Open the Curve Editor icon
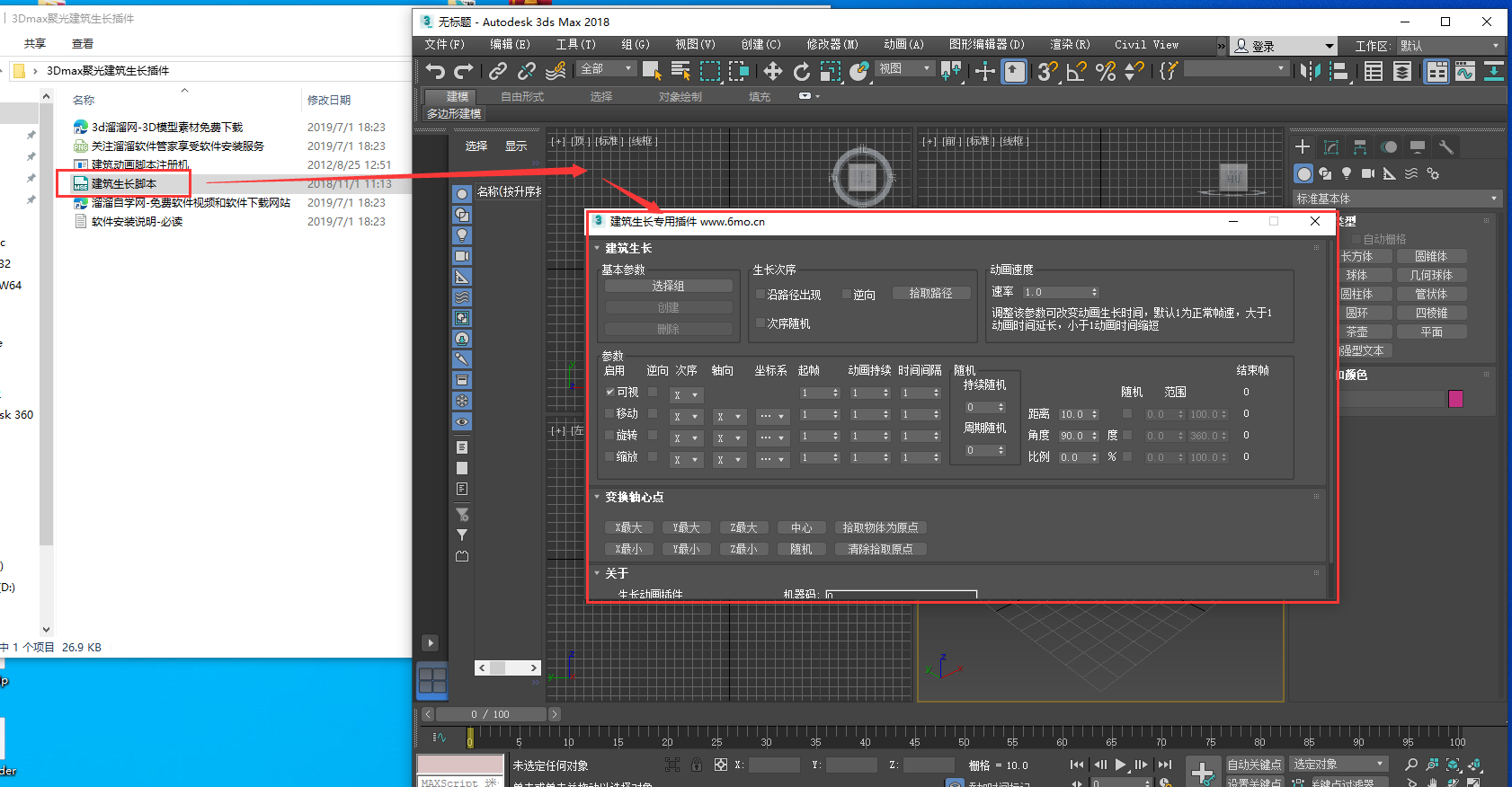This screenshot has width=1512, height=787. click(x=1465, y=71)
